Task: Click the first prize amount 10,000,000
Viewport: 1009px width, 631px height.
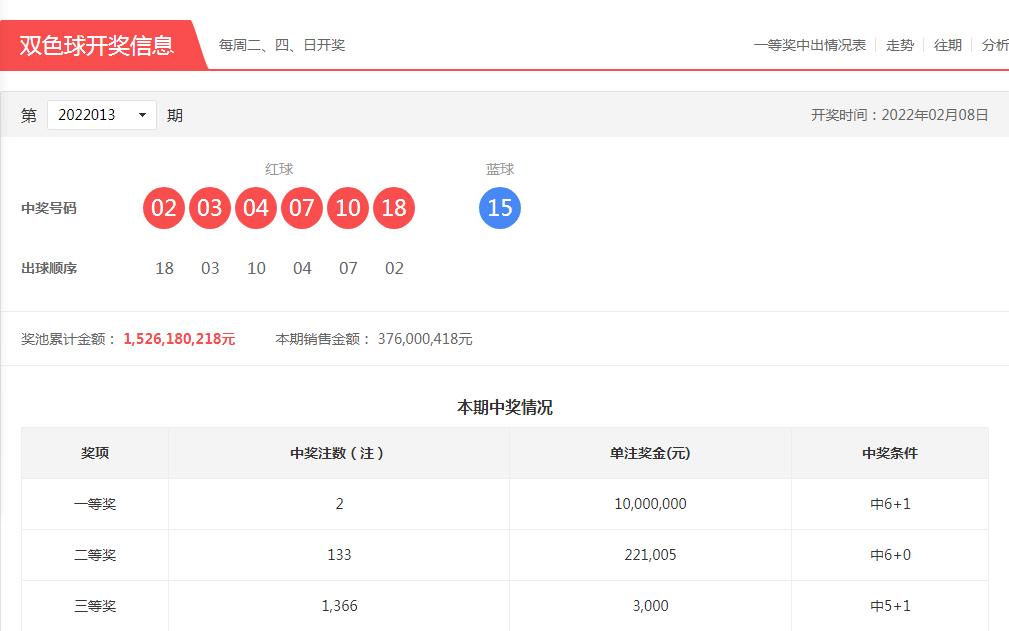Action: (x=650, y=504)
